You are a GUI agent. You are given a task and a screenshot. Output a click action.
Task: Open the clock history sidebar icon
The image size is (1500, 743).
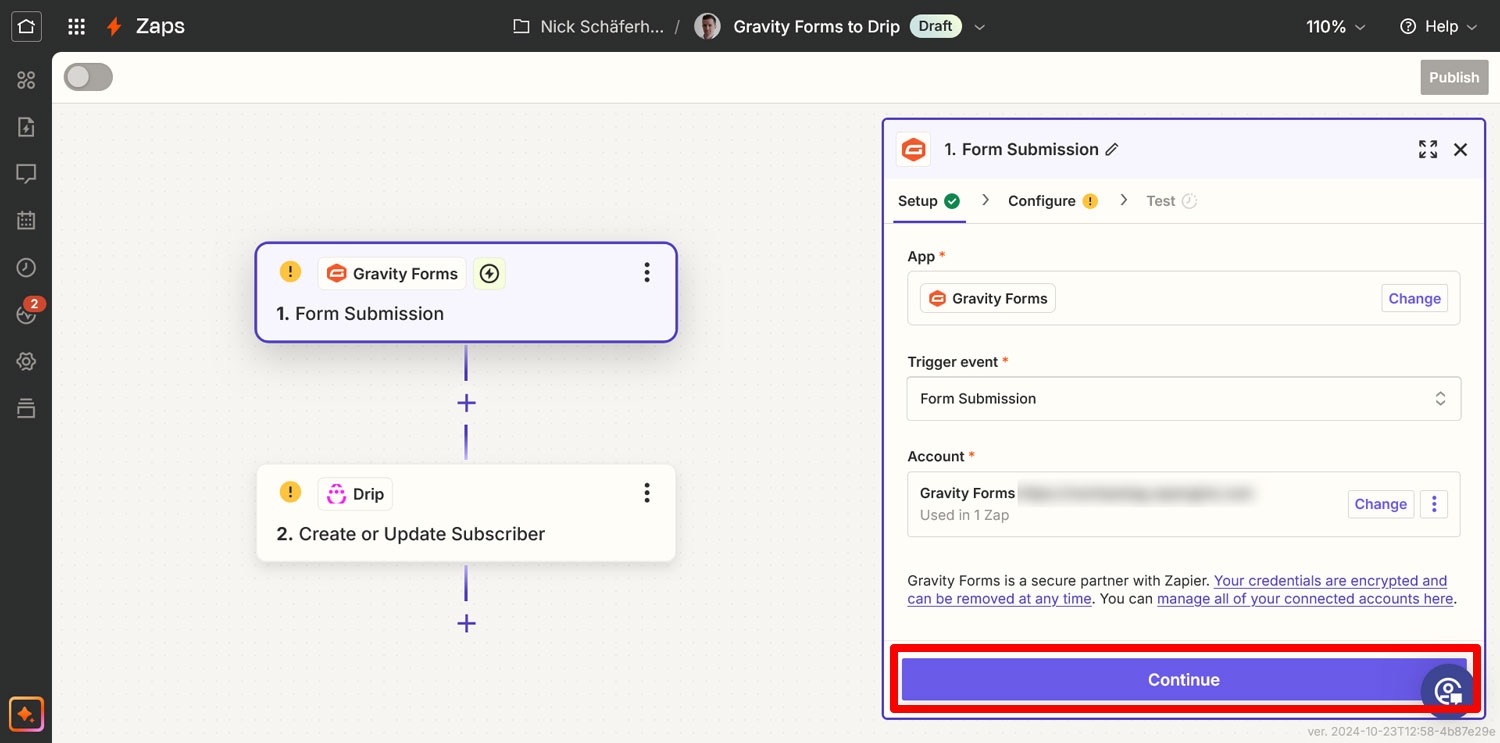click(x=26, y=268)
